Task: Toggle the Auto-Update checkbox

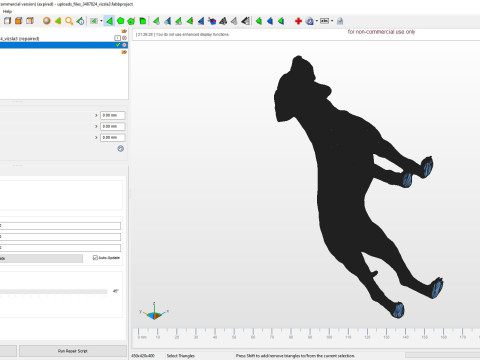Action: point(95,258)
